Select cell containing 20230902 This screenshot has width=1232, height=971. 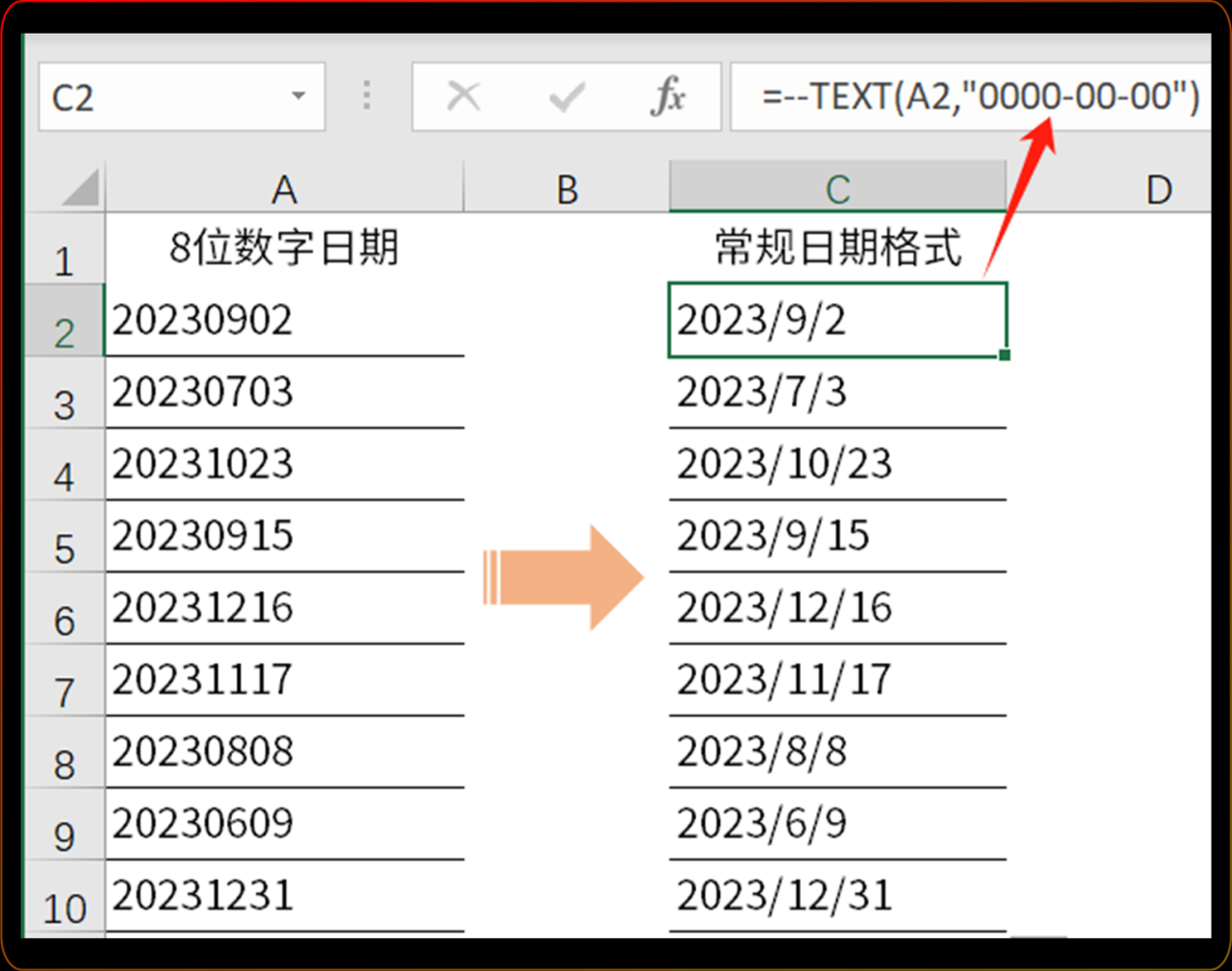point(284,320)
